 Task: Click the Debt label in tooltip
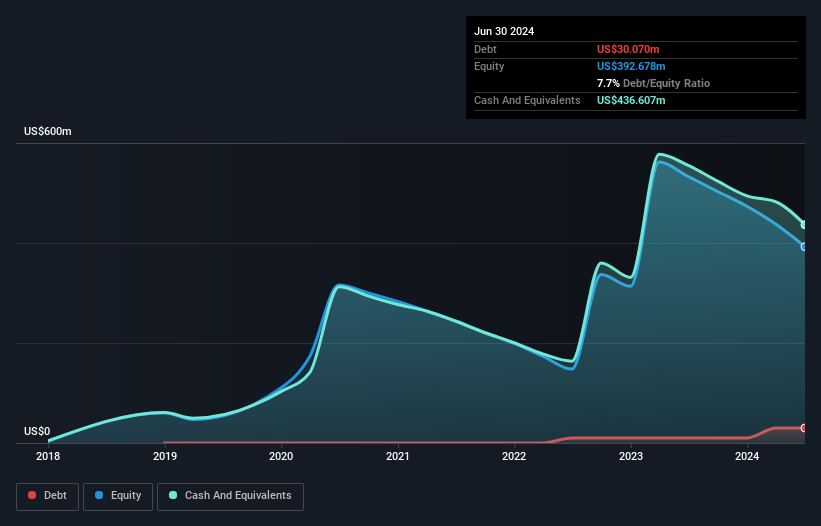click(x=485, y=49)
